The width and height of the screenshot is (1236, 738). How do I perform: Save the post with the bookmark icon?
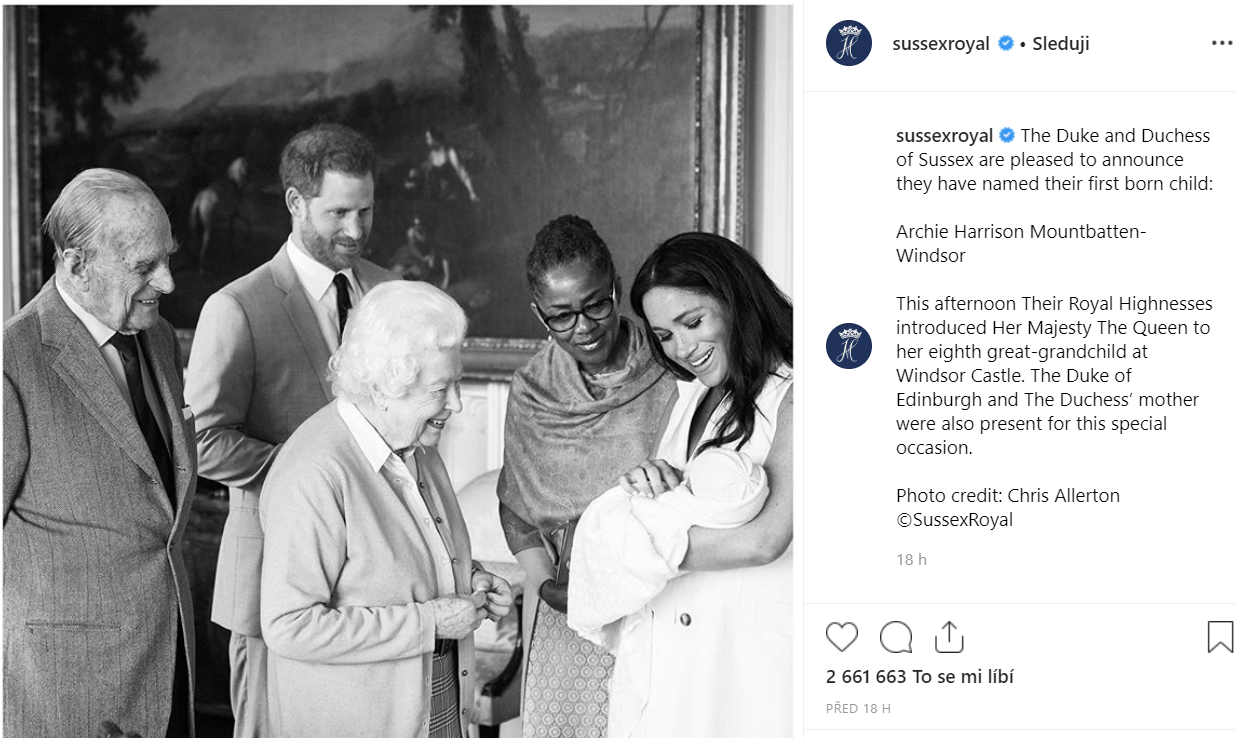pyautogui.click(x=1220, y=637)
